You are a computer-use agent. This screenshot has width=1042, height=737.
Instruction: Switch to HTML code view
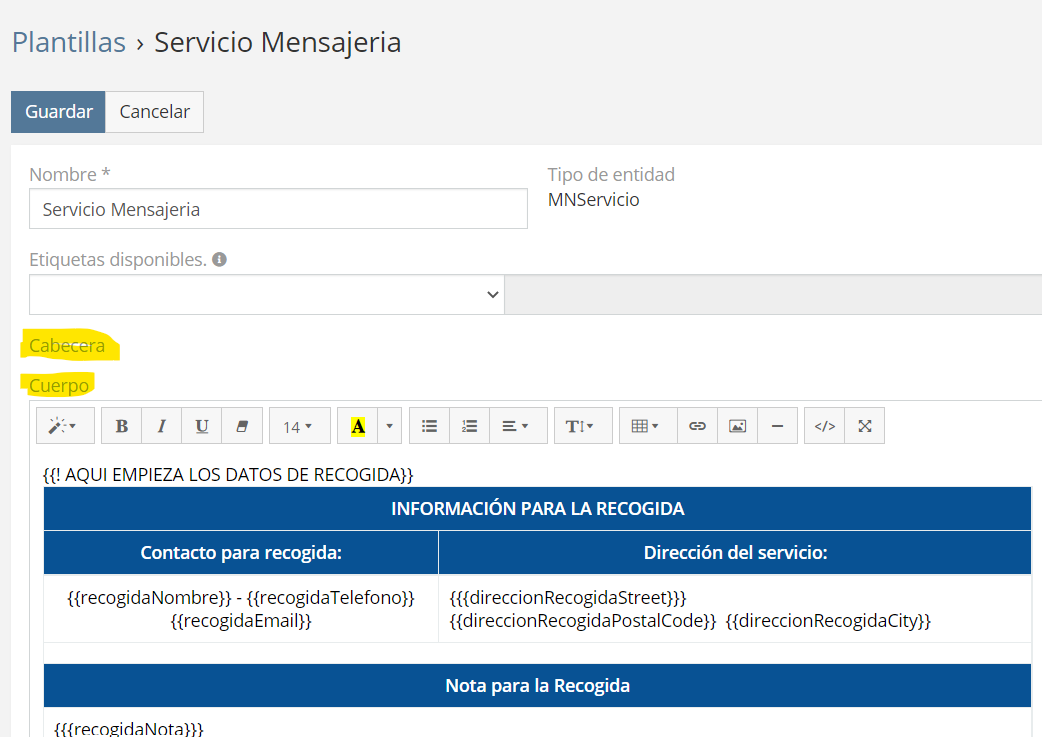click(824, 426)
